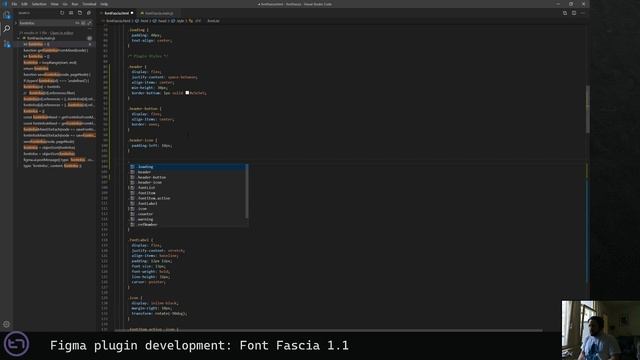The width and height of the screenshot is (640, 360).
Task: Click the search query input field
Action: pos(47,23)
